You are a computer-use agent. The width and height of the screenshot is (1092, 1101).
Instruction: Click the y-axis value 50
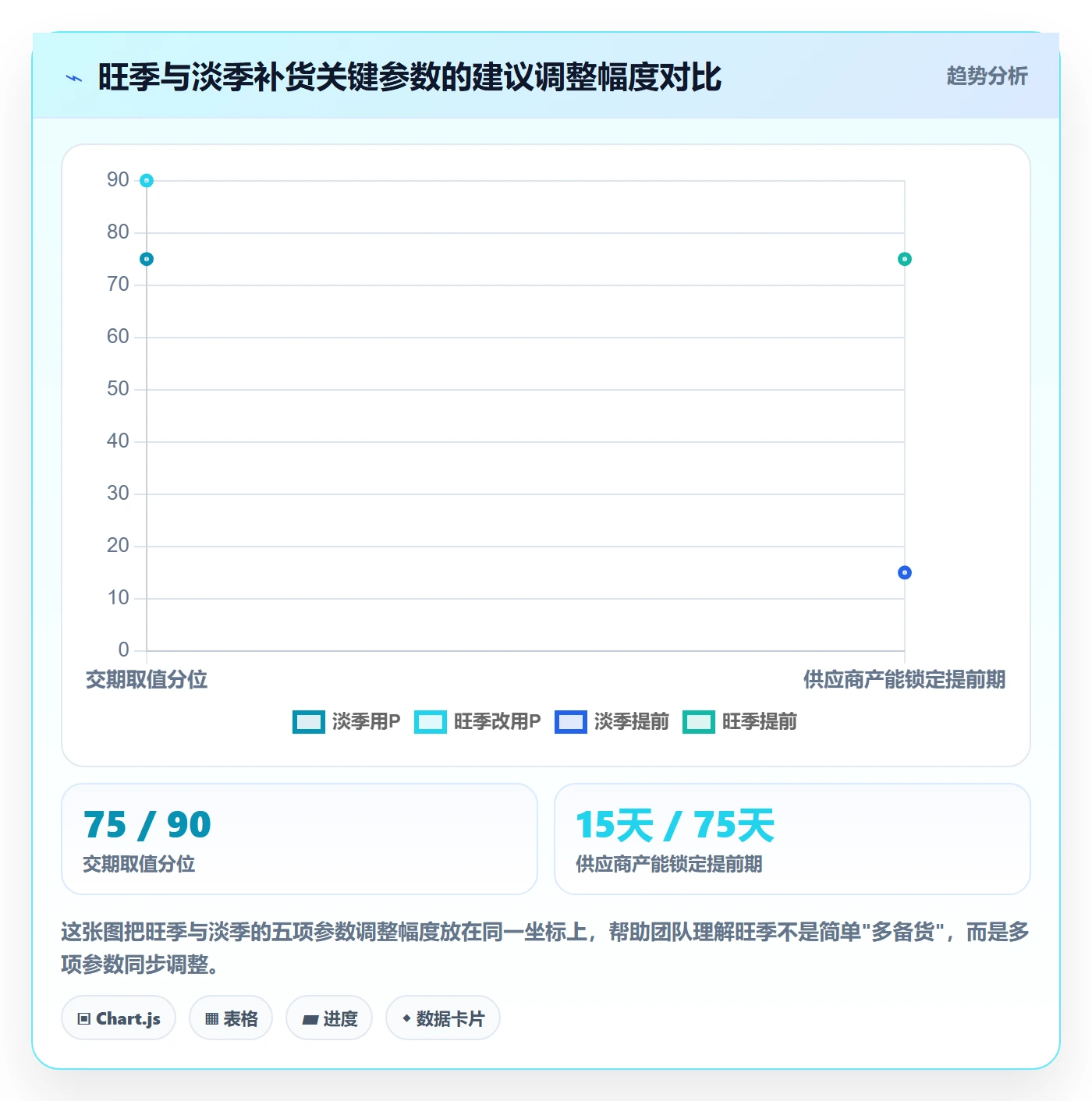pyautogui.click(x=118, y=389)
